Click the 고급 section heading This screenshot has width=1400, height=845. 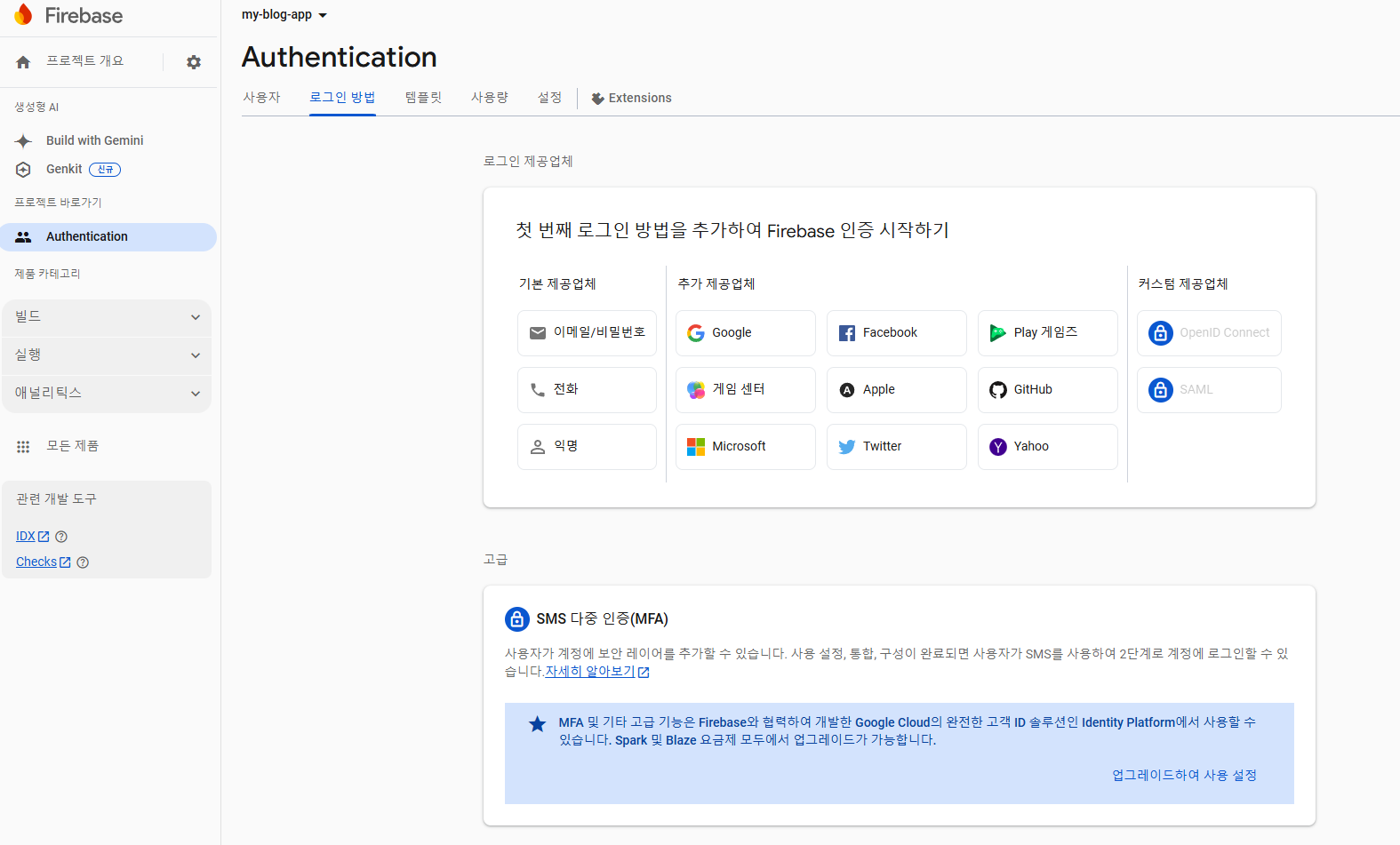[x=495, y=560]
